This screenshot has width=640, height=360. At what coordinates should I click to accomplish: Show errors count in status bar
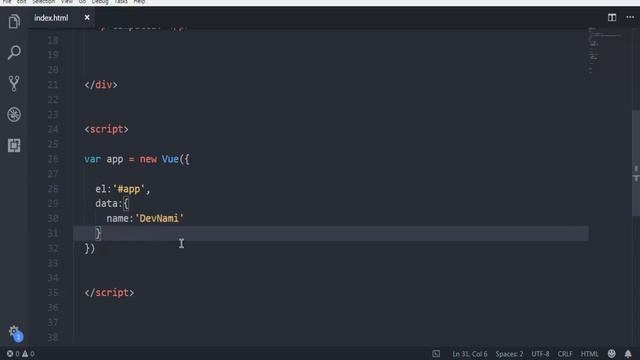13,353
